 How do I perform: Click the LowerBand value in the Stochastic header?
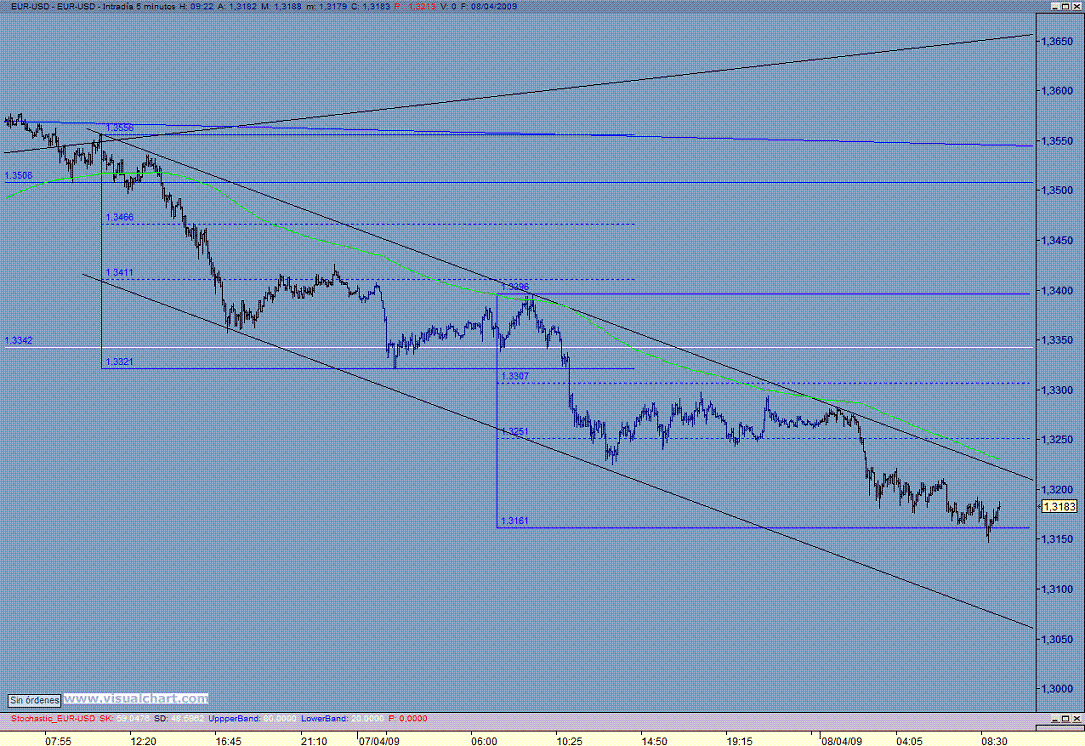[366, 718]
